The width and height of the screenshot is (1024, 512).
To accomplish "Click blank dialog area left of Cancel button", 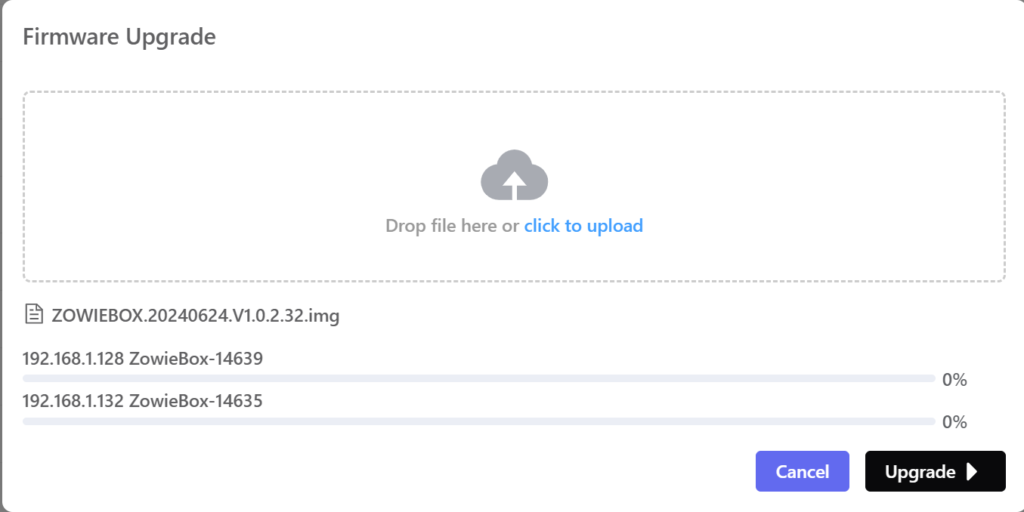I will tap(400, 472).
